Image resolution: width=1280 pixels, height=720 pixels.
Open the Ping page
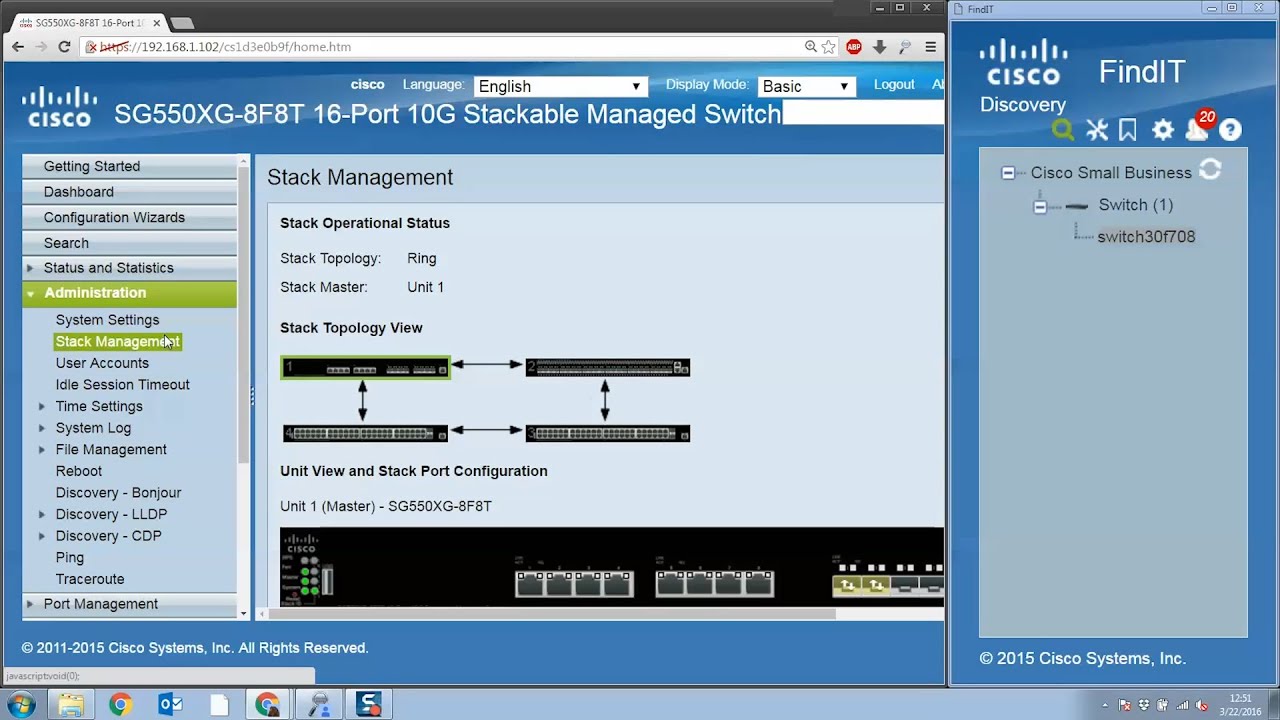point(70,558)
